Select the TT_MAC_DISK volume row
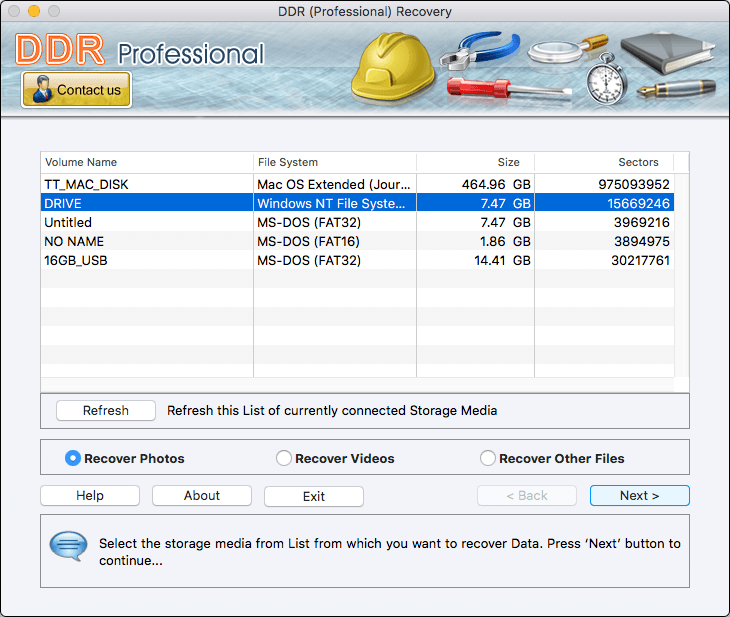The image size is (730, 617). [x=357, y=184]
